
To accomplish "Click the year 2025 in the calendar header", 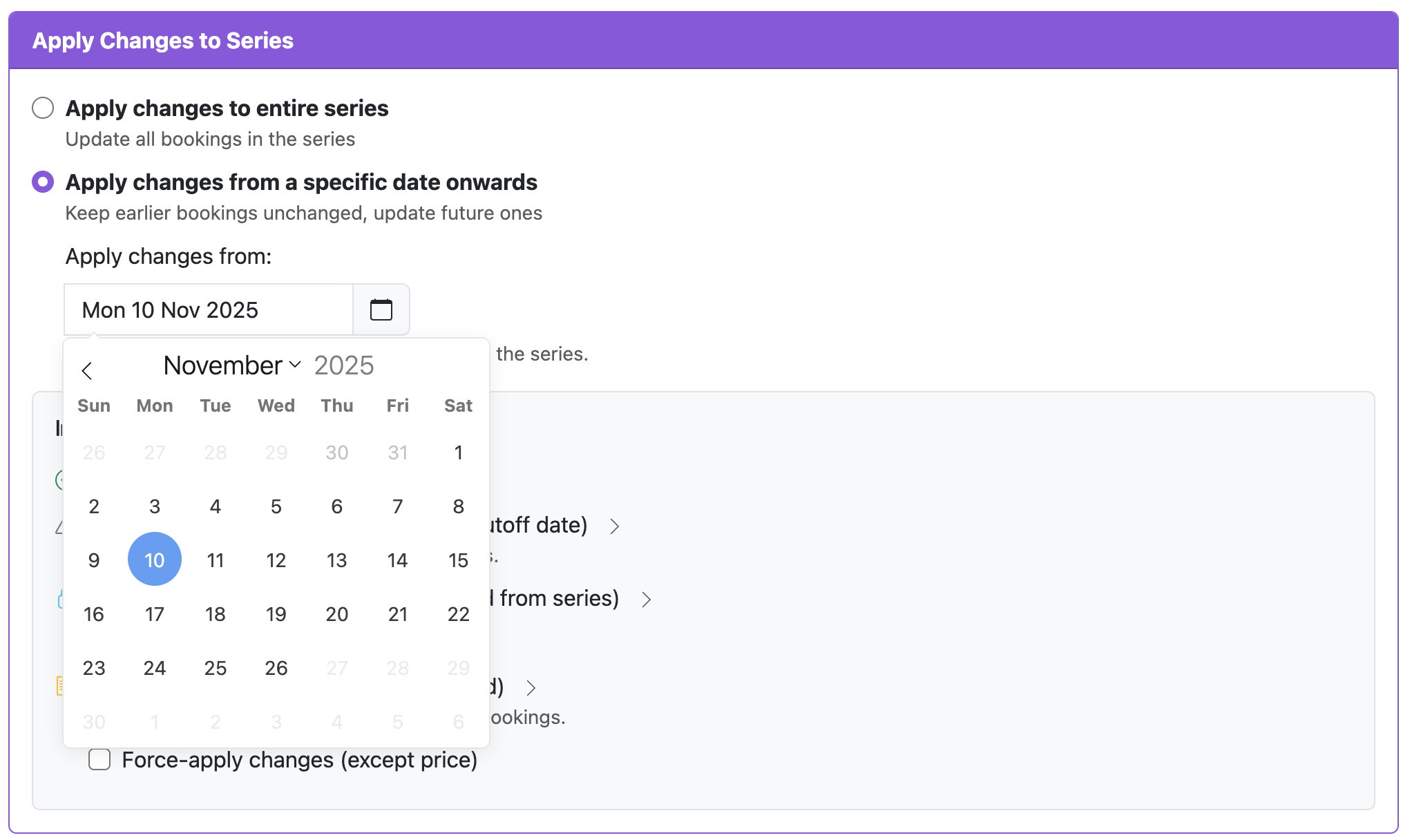I will pyautogui.click(x=344, y=365).
